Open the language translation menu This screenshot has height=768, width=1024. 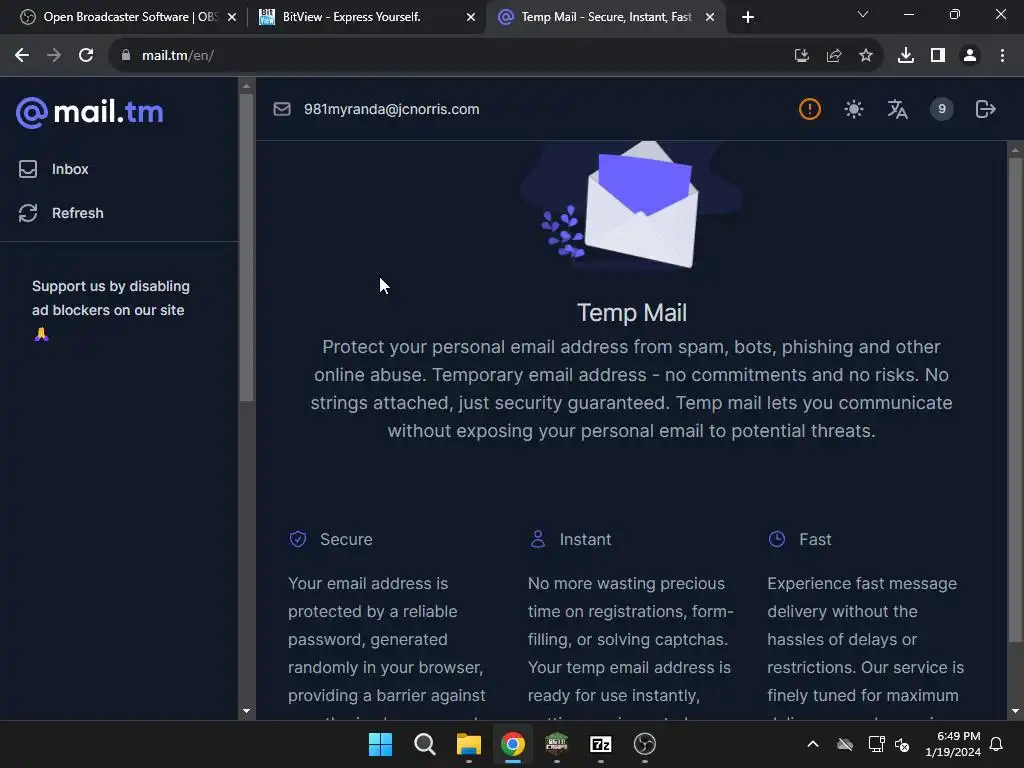897,109
